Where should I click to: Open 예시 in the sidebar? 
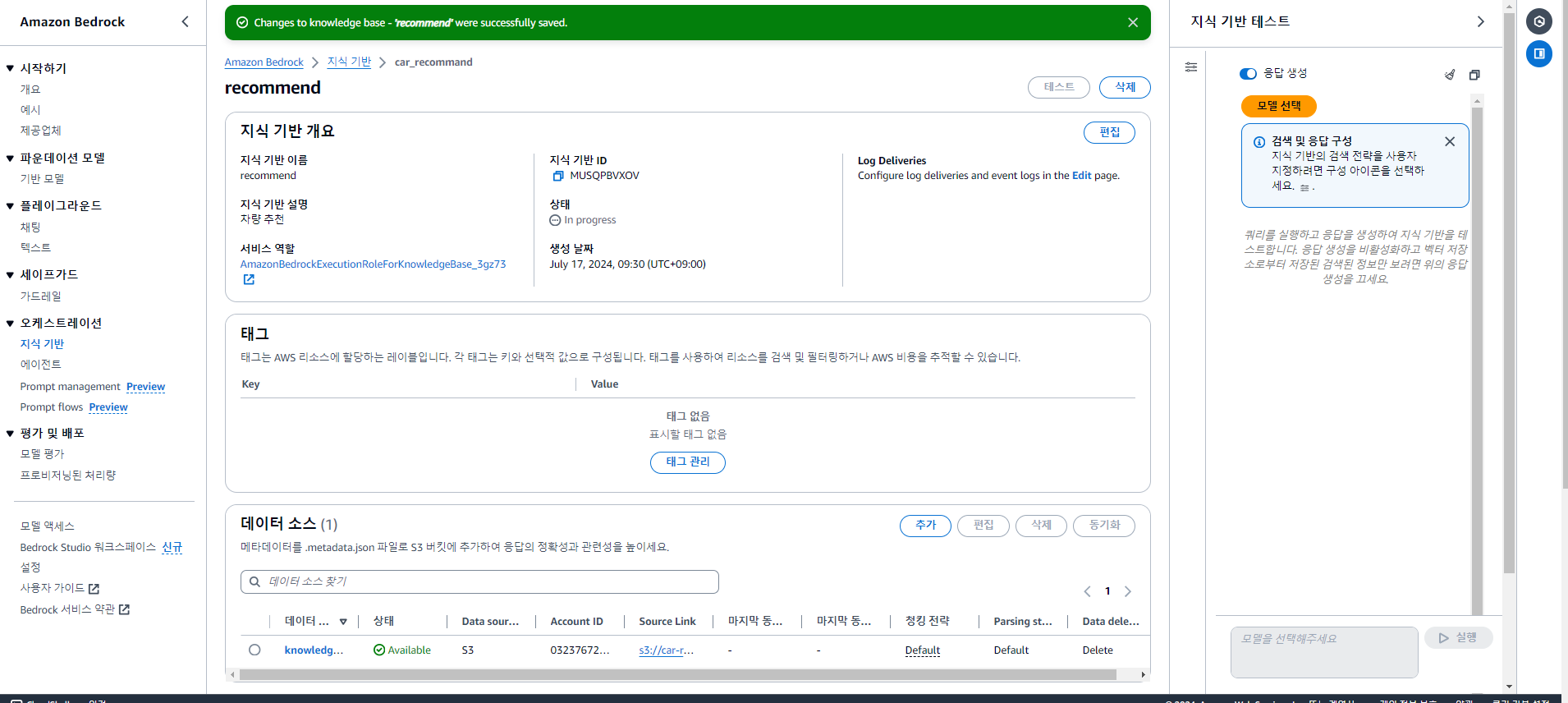pos(30,110)
